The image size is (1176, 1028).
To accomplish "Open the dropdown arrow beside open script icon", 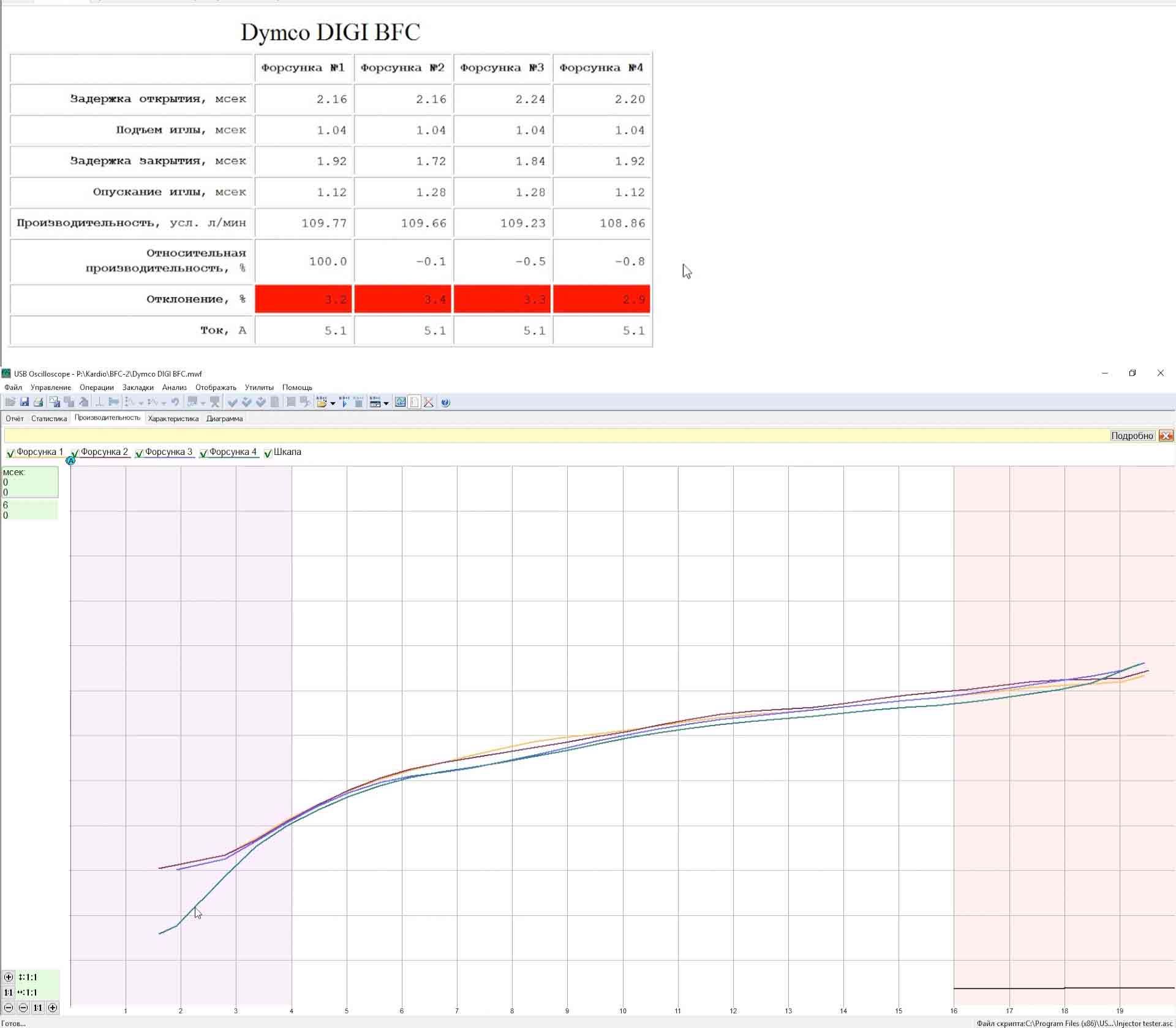I will (333, 402).
